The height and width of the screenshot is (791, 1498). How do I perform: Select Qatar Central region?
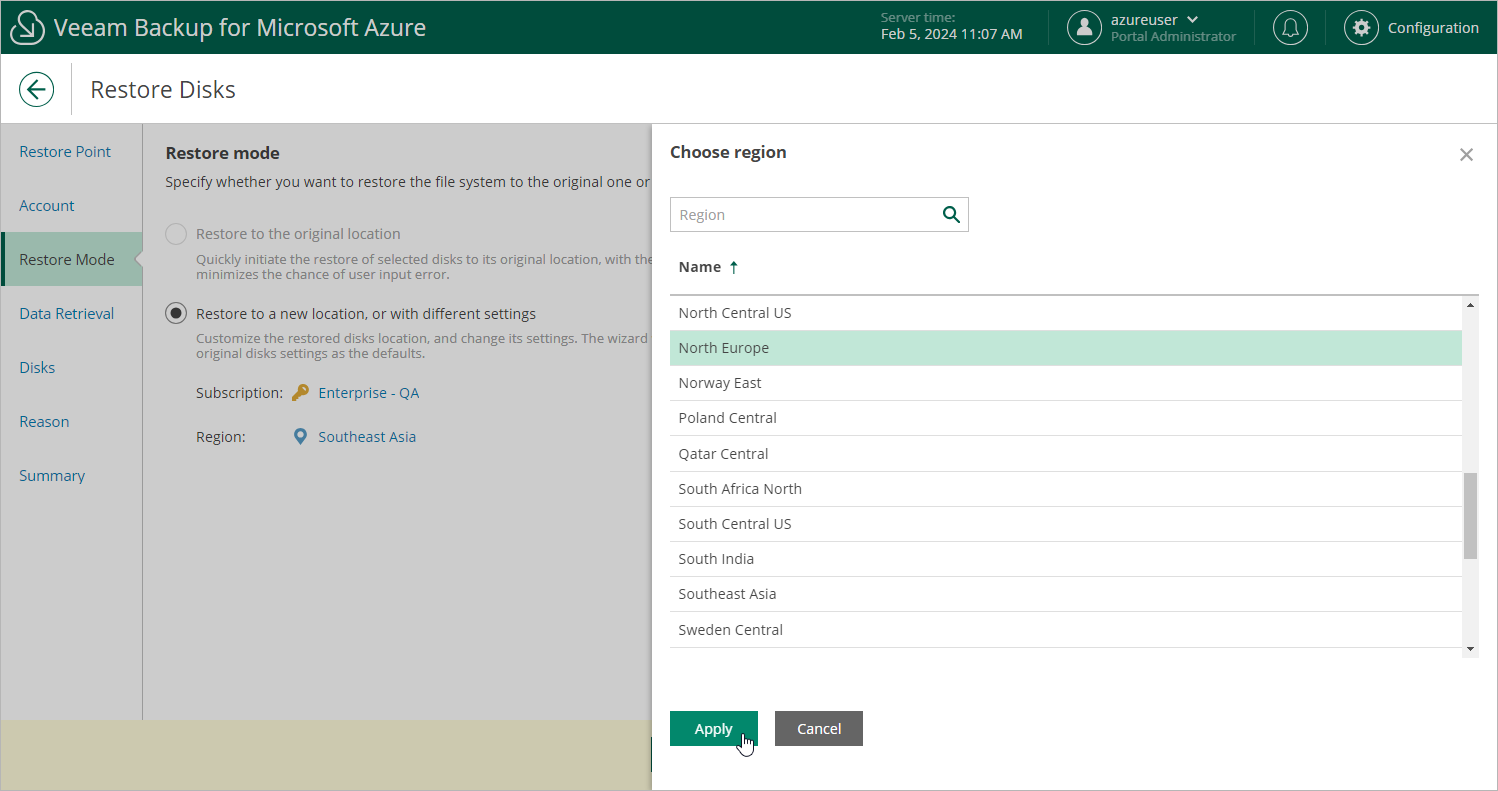point(1066,454)
